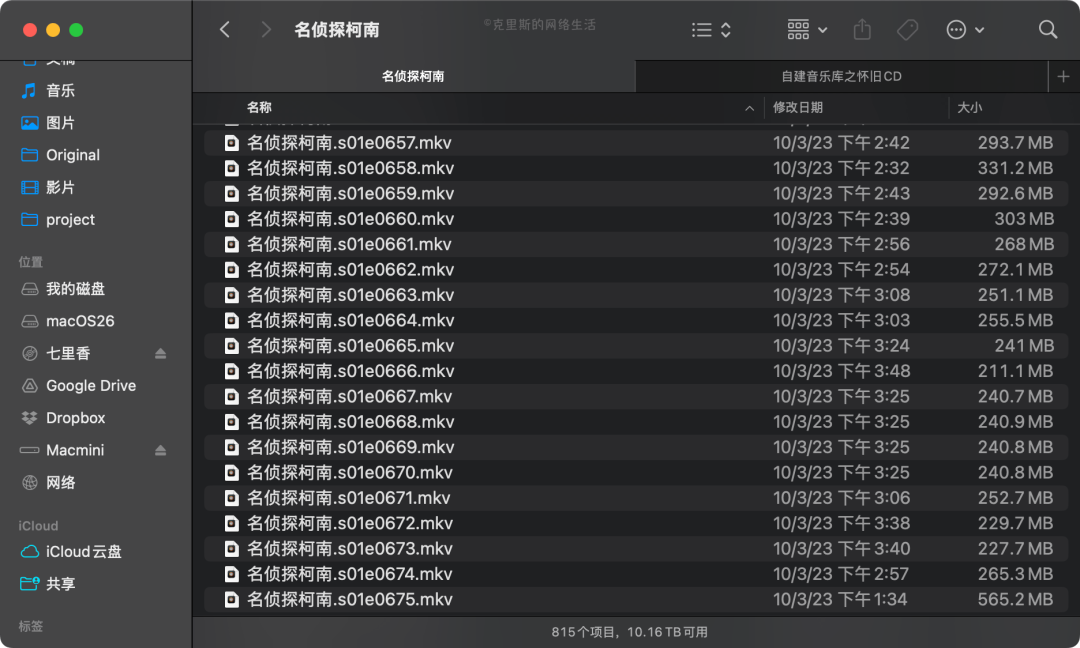Screen dimensions: 1080x648
Task: Click the Google Drive triangle icon
Action: point(30,386)
